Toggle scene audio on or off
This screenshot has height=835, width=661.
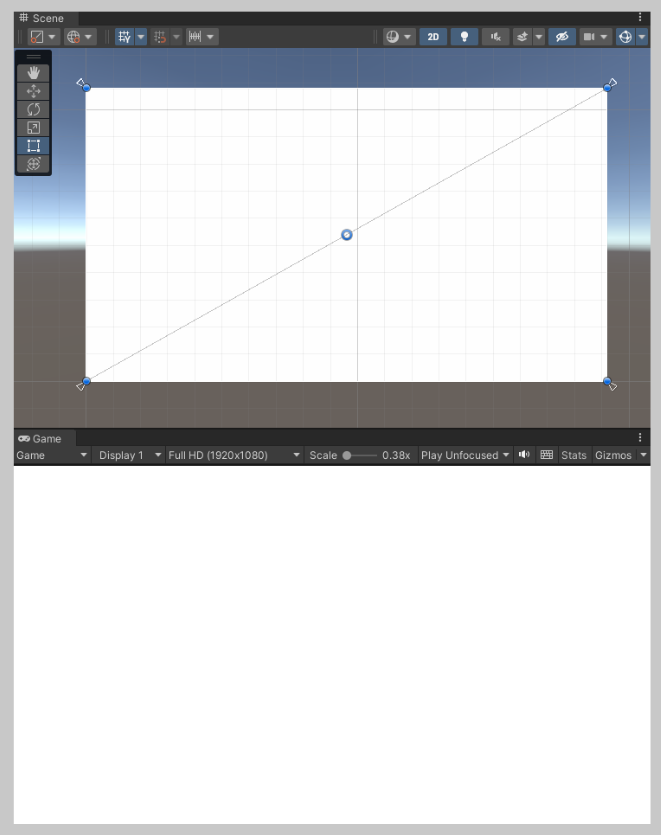coord(496,37)
